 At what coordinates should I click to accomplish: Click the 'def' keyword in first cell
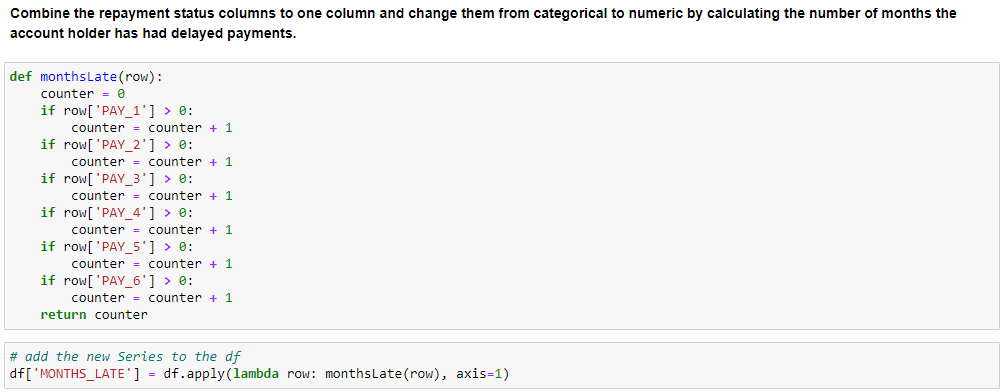click(x=21, y=77)
